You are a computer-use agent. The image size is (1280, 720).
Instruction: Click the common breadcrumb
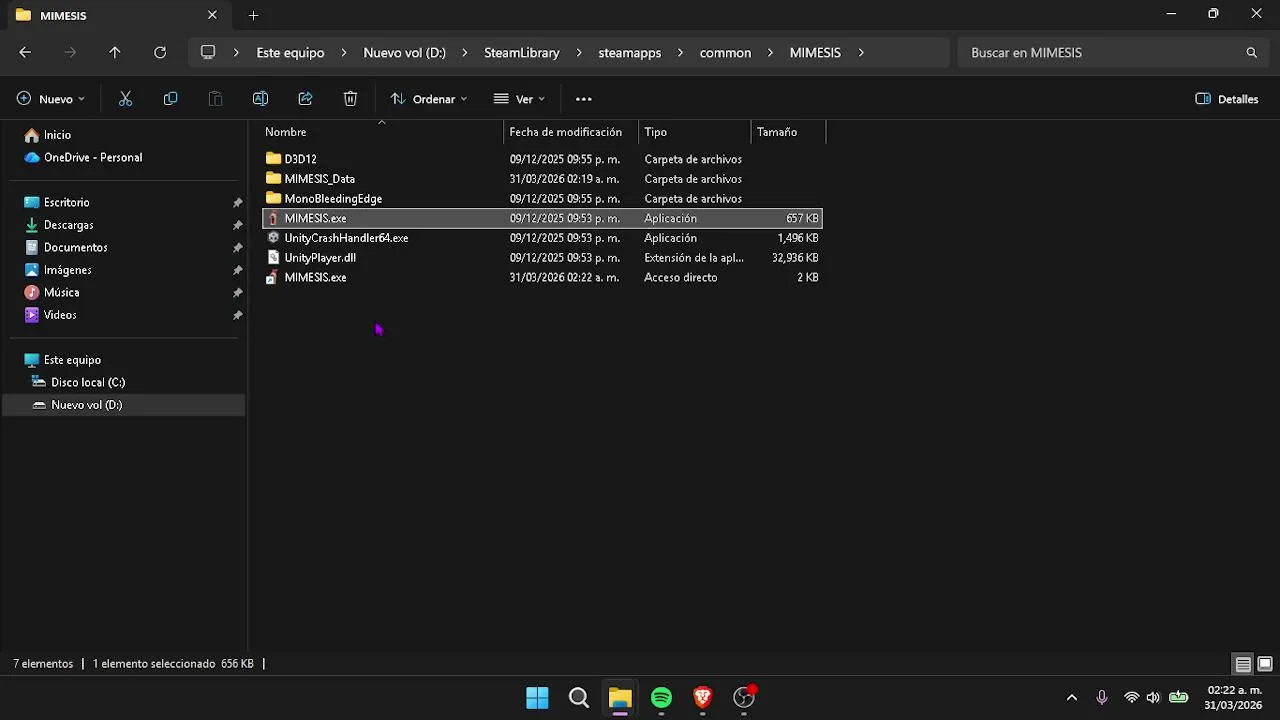(725, 53)
